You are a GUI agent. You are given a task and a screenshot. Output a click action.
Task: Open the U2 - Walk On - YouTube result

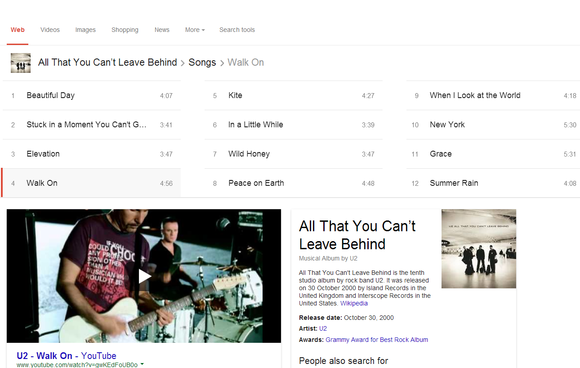pyautogui.click(x=67, y=356)
